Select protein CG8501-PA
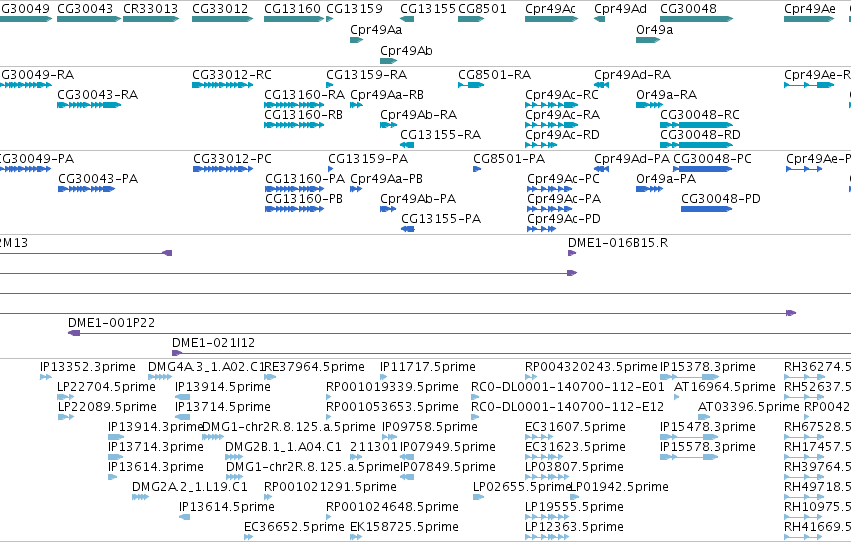Screen dimensions: 851x542 477,169
